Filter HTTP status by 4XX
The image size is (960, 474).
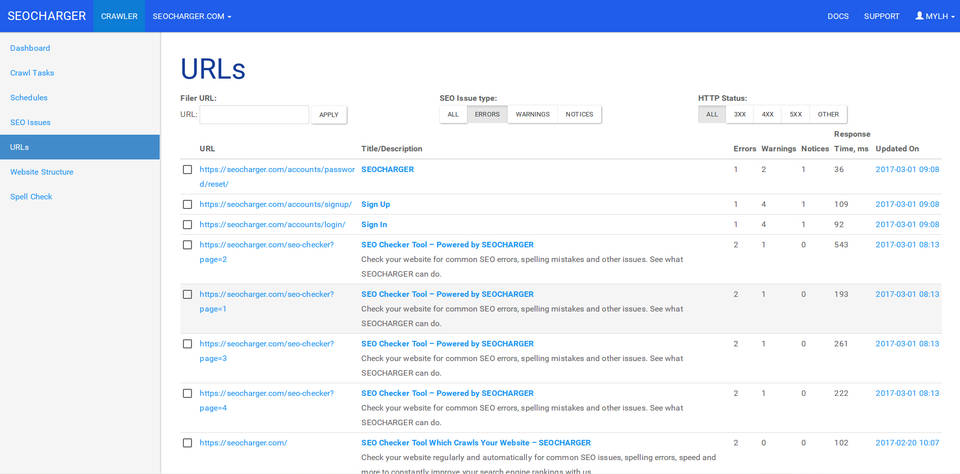pos(767,115)
